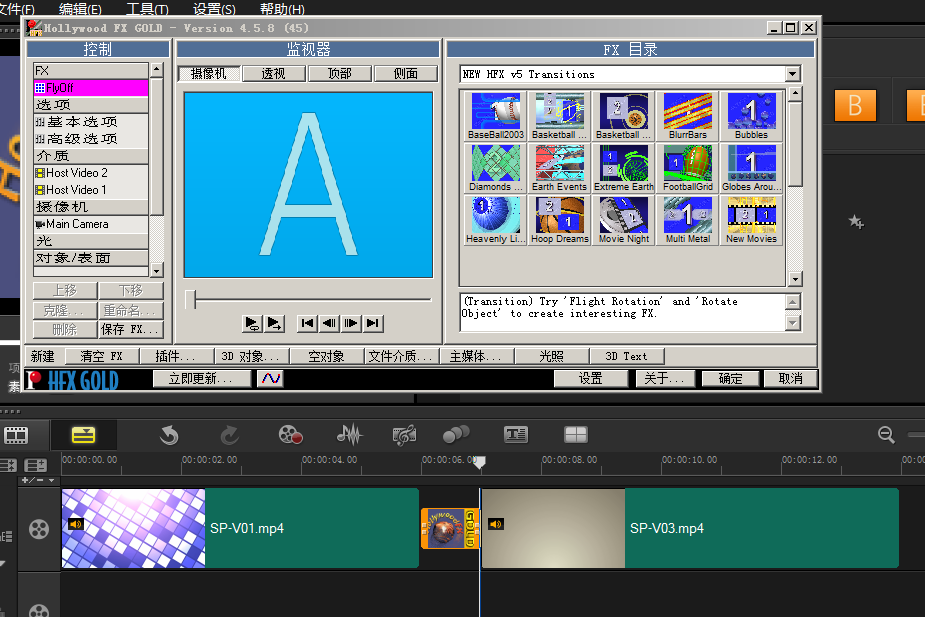Switch to timeline view in the timeline toolbar
This screenshot has width=925, height=617.
pos(83,435)
